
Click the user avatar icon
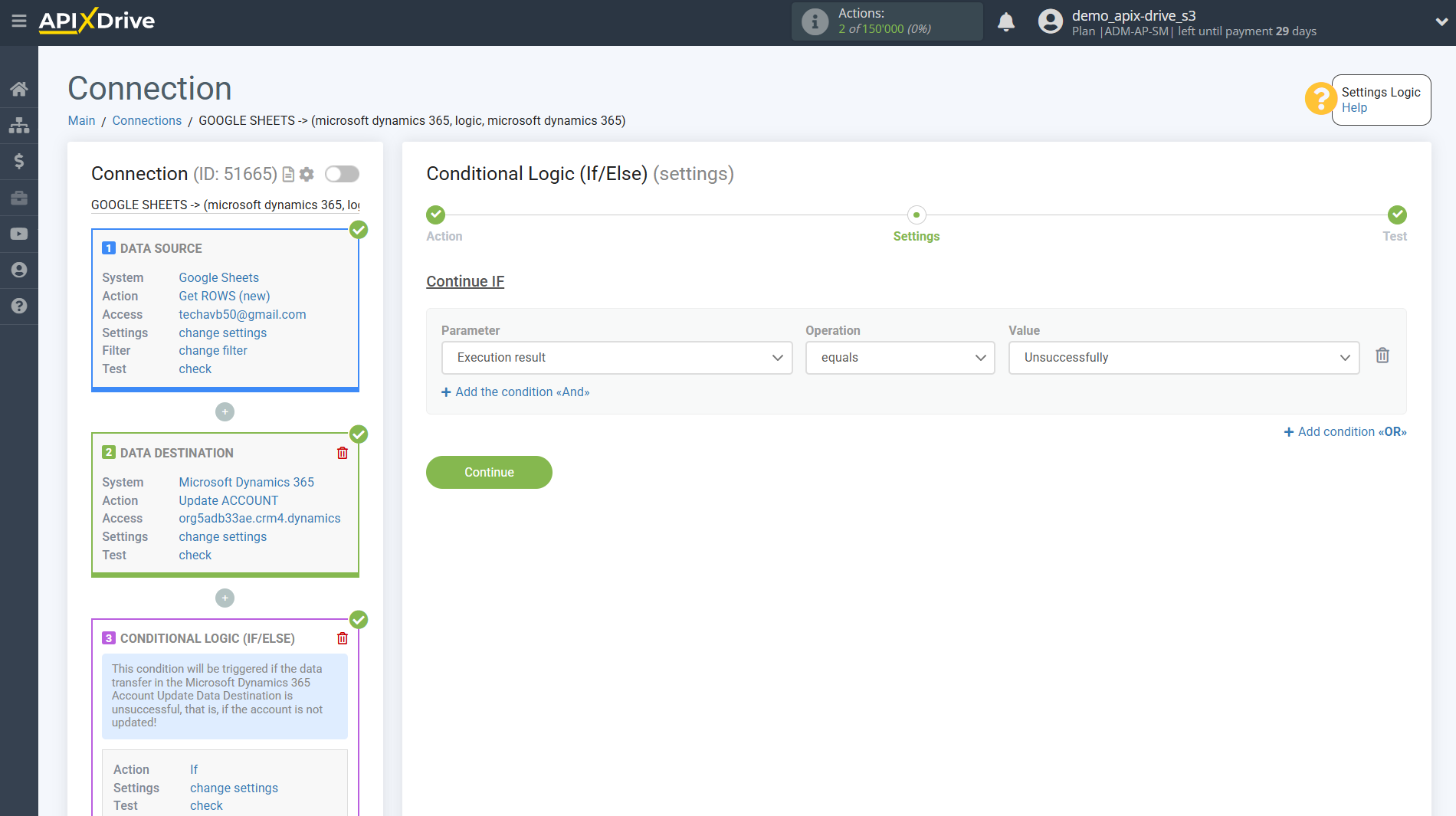(1050, 21)
